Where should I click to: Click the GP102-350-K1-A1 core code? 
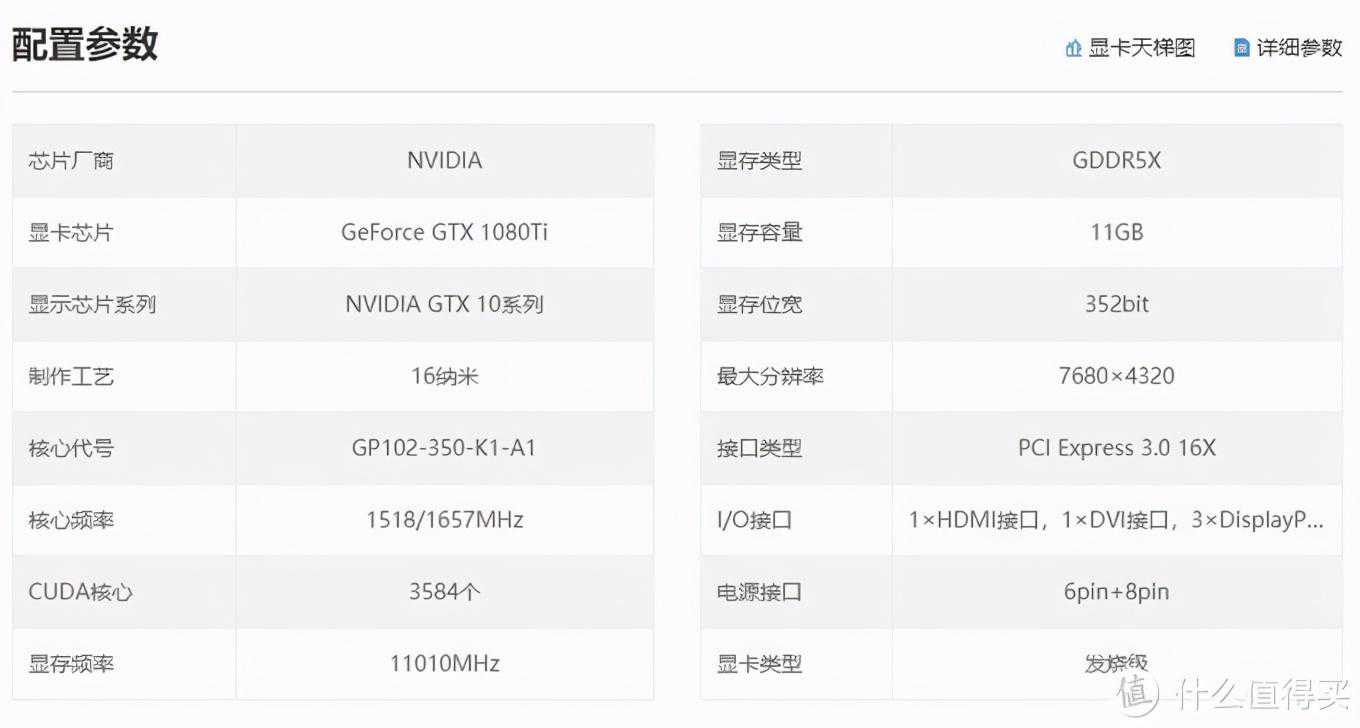coord(444,448)
